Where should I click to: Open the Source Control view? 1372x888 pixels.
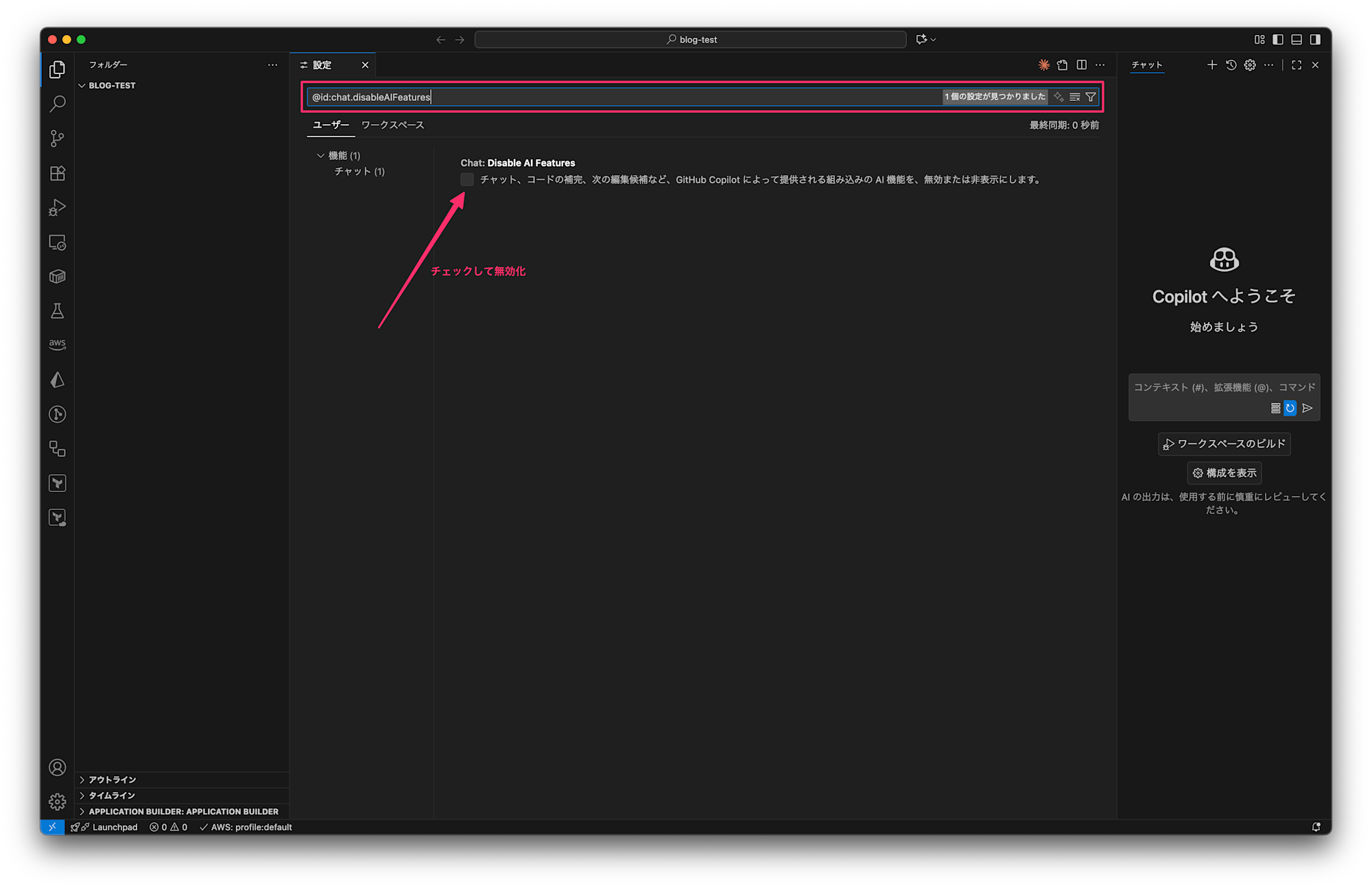click(58, 139)
